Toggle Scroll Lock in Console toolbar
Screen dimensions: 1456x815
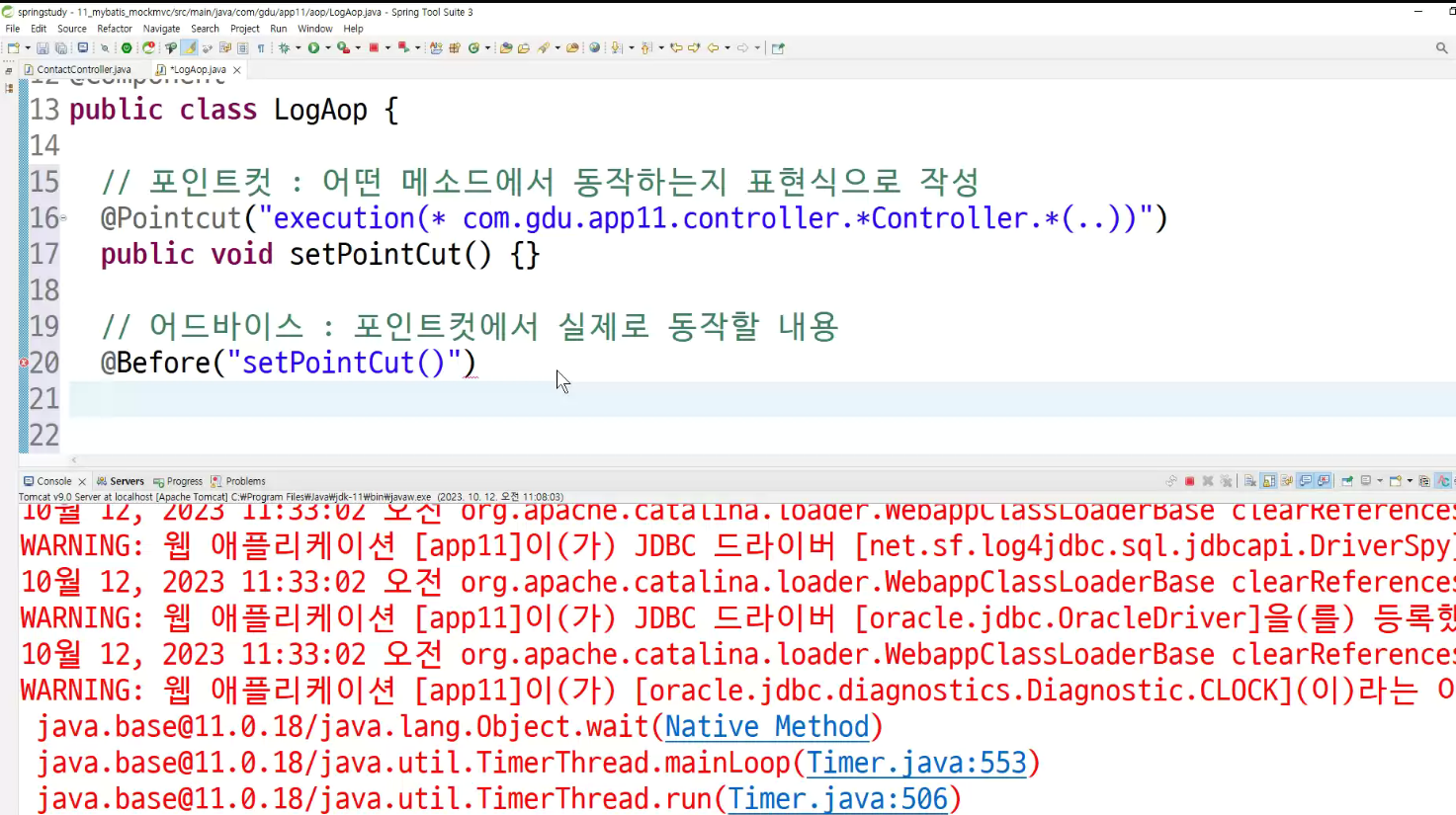(1268, 481)
